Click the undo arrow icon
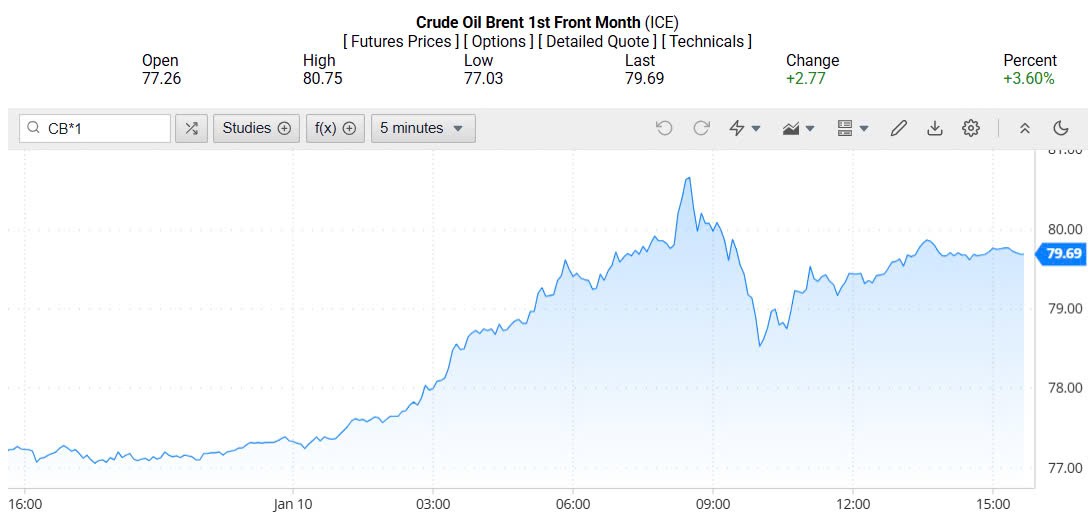 [664, 128]
